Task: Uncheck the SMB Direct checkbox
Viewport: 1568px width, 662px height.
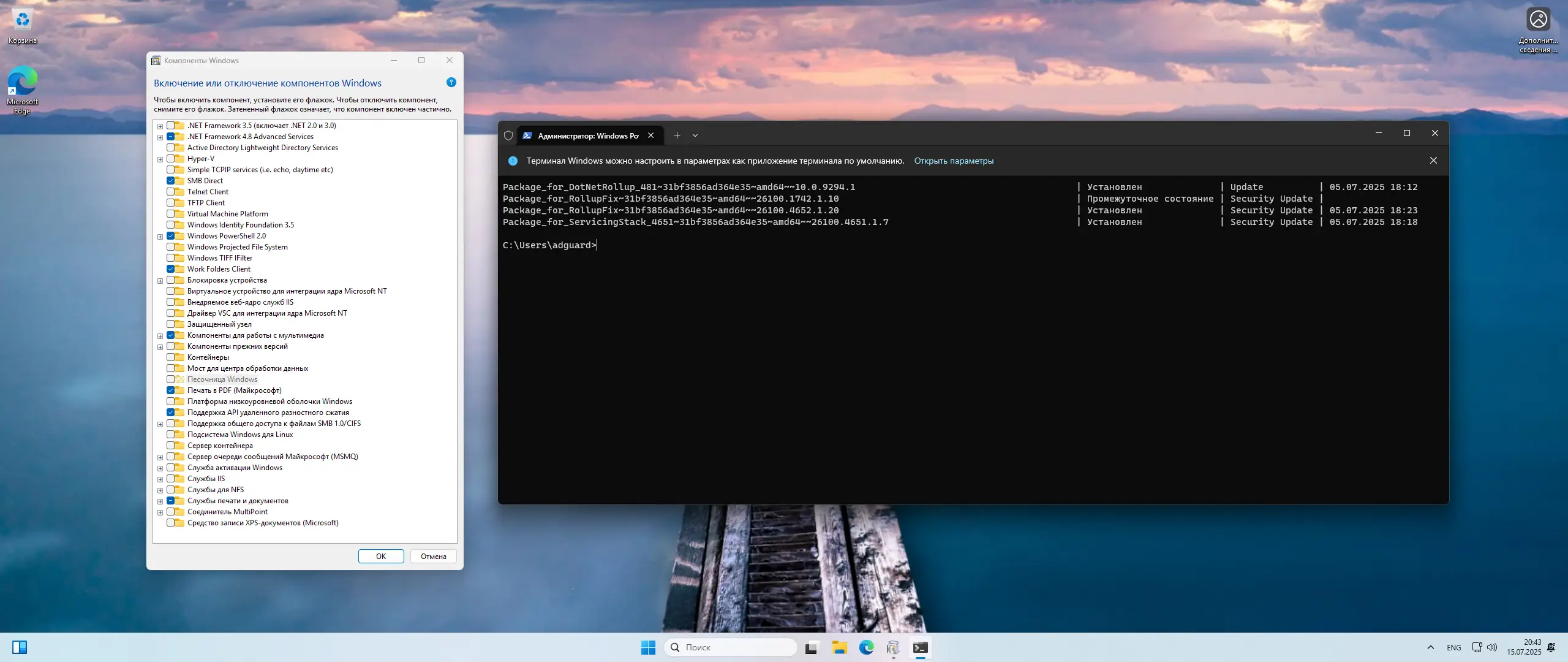Action: click(171, 181)
